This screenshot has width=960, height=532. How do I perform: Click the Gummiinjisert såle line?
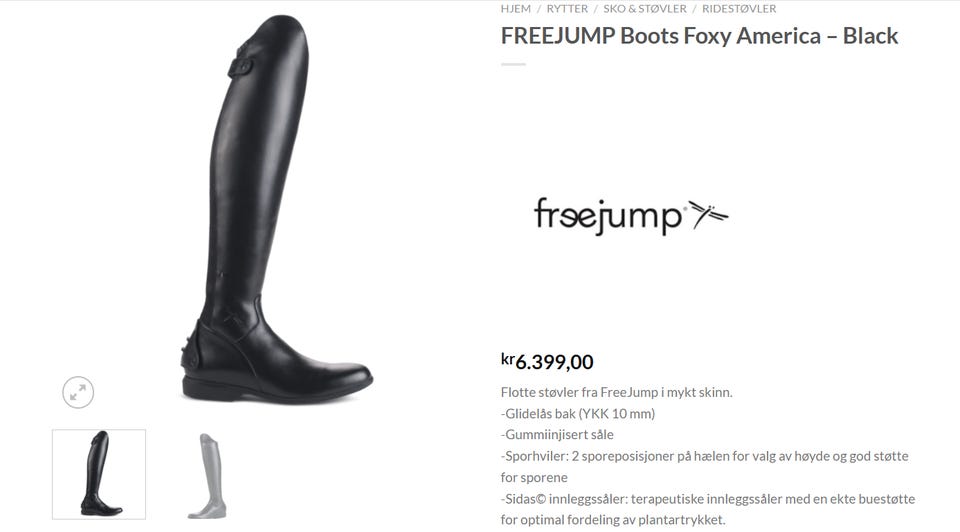pos(557,435)
